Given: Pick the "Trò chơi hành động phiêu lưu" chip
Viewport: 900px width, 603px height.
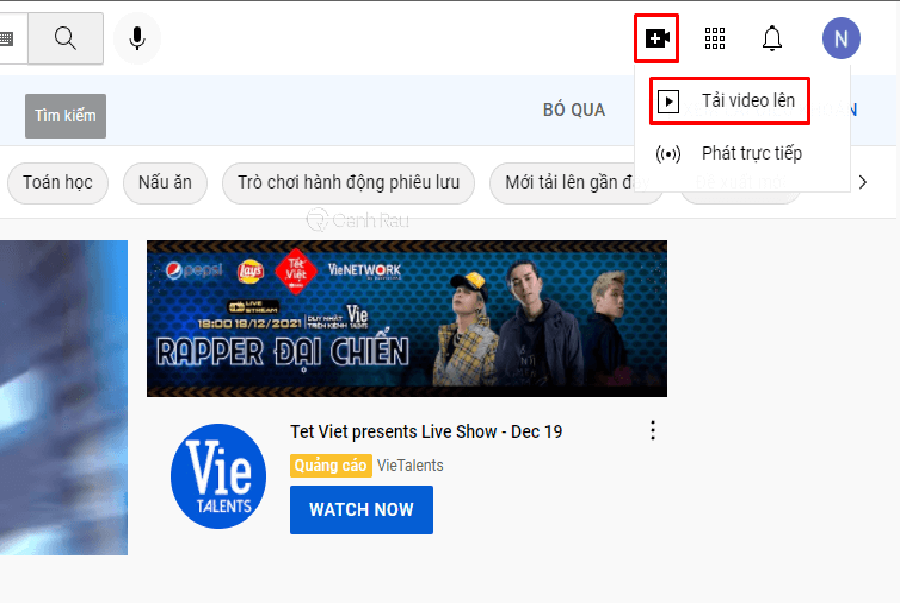Looking at the screenshot, I should point(348,183).
